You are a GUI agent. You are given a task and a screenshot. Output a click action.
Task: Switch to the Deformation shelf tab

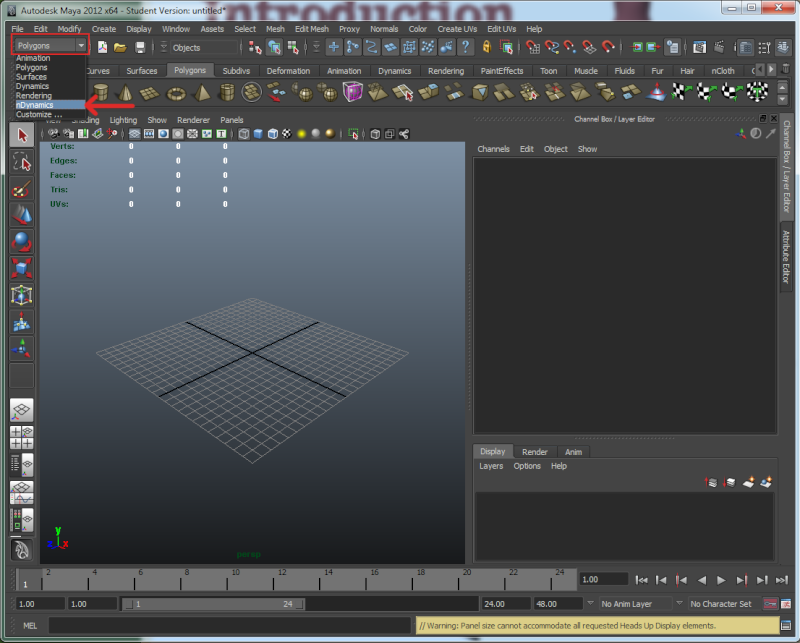(288, 71)
